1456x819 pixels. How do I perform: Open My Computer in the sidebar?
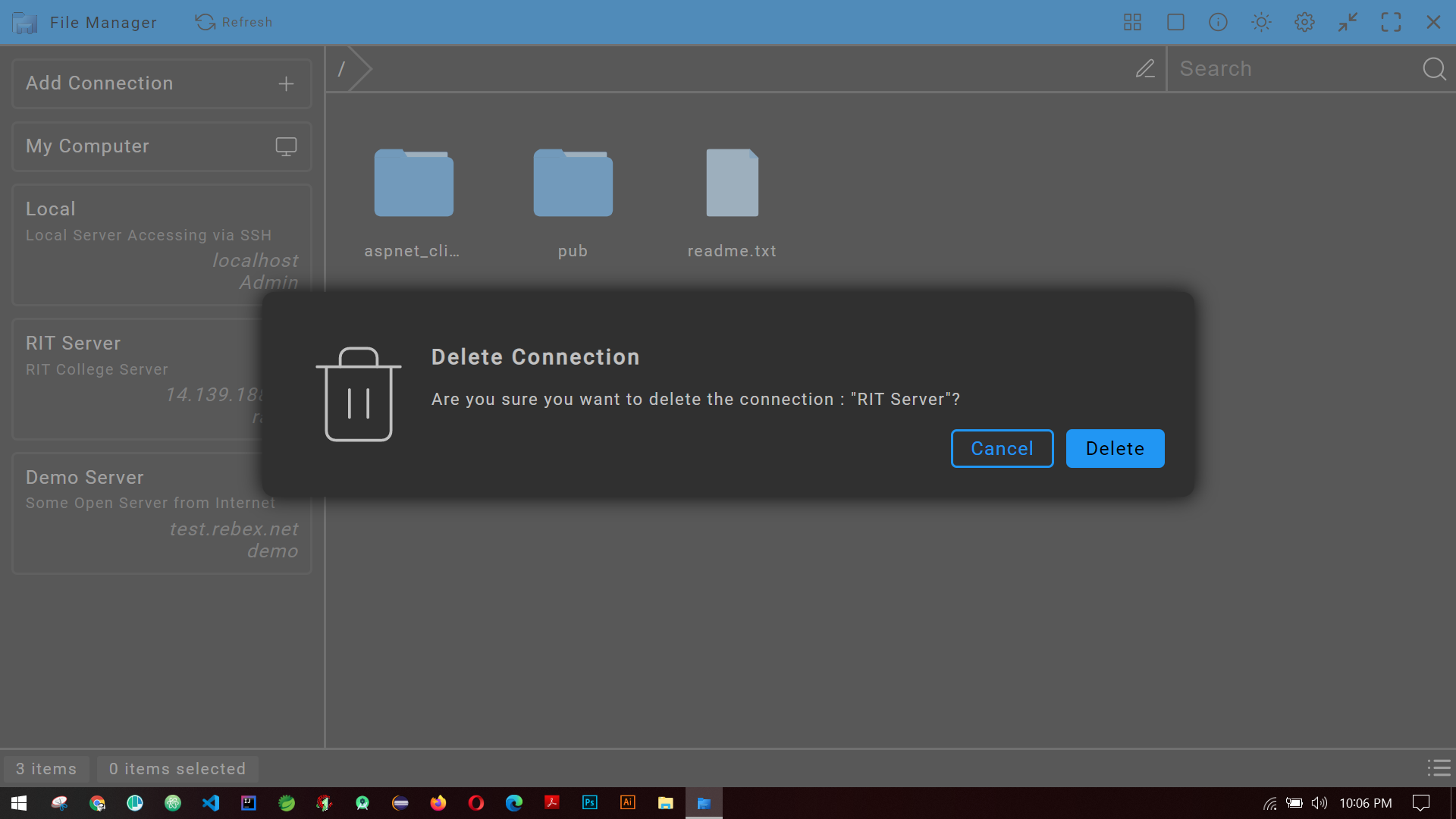tap(162, 146)
